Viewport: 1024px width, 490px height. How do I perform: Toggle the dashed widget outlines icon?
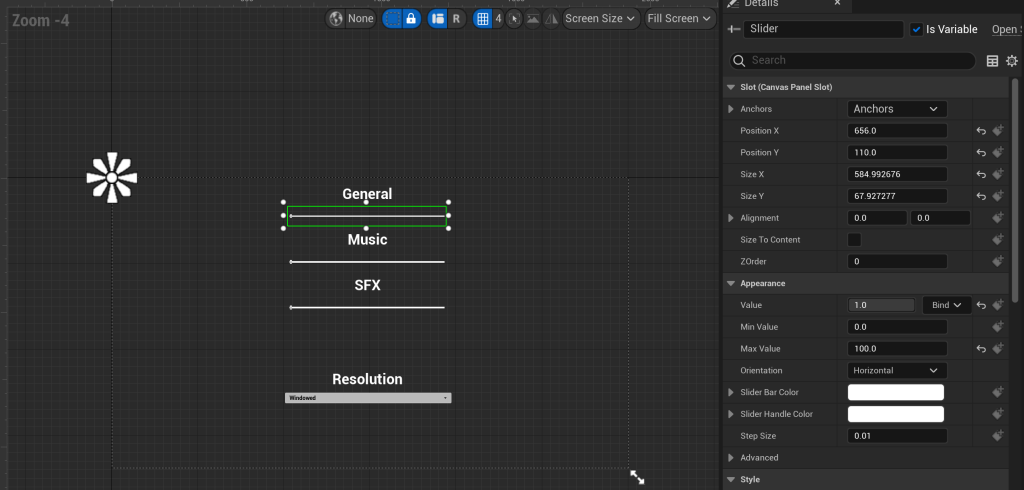pos(392,19)
